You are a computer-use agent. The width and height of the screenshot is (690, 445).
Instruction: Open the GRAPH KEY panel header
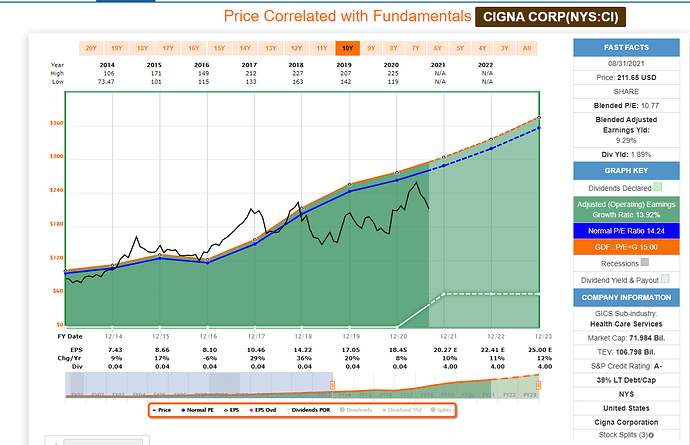pos(626,171)
